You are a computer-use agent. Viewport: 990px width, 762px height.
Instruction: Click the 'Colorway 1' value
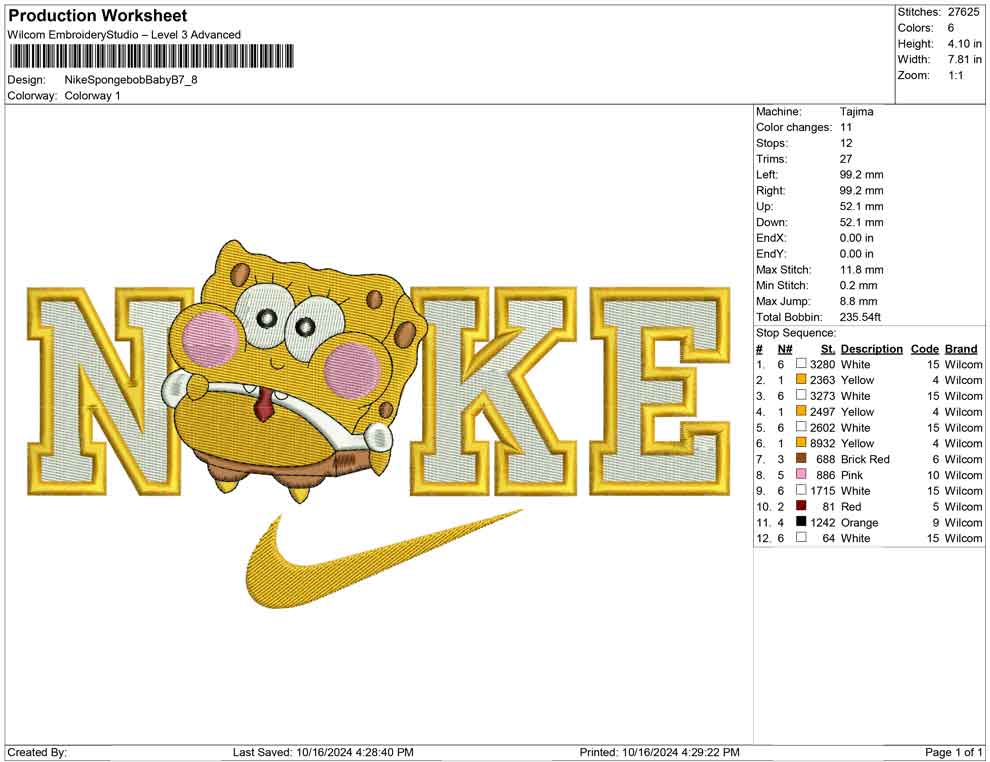coord(92,96)
